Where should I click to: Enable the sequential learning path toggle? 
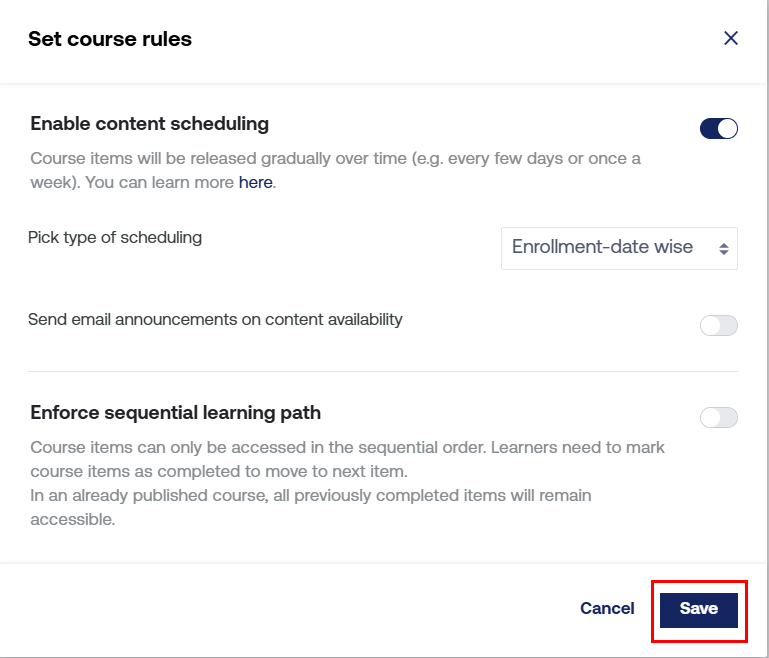[718, 417]
